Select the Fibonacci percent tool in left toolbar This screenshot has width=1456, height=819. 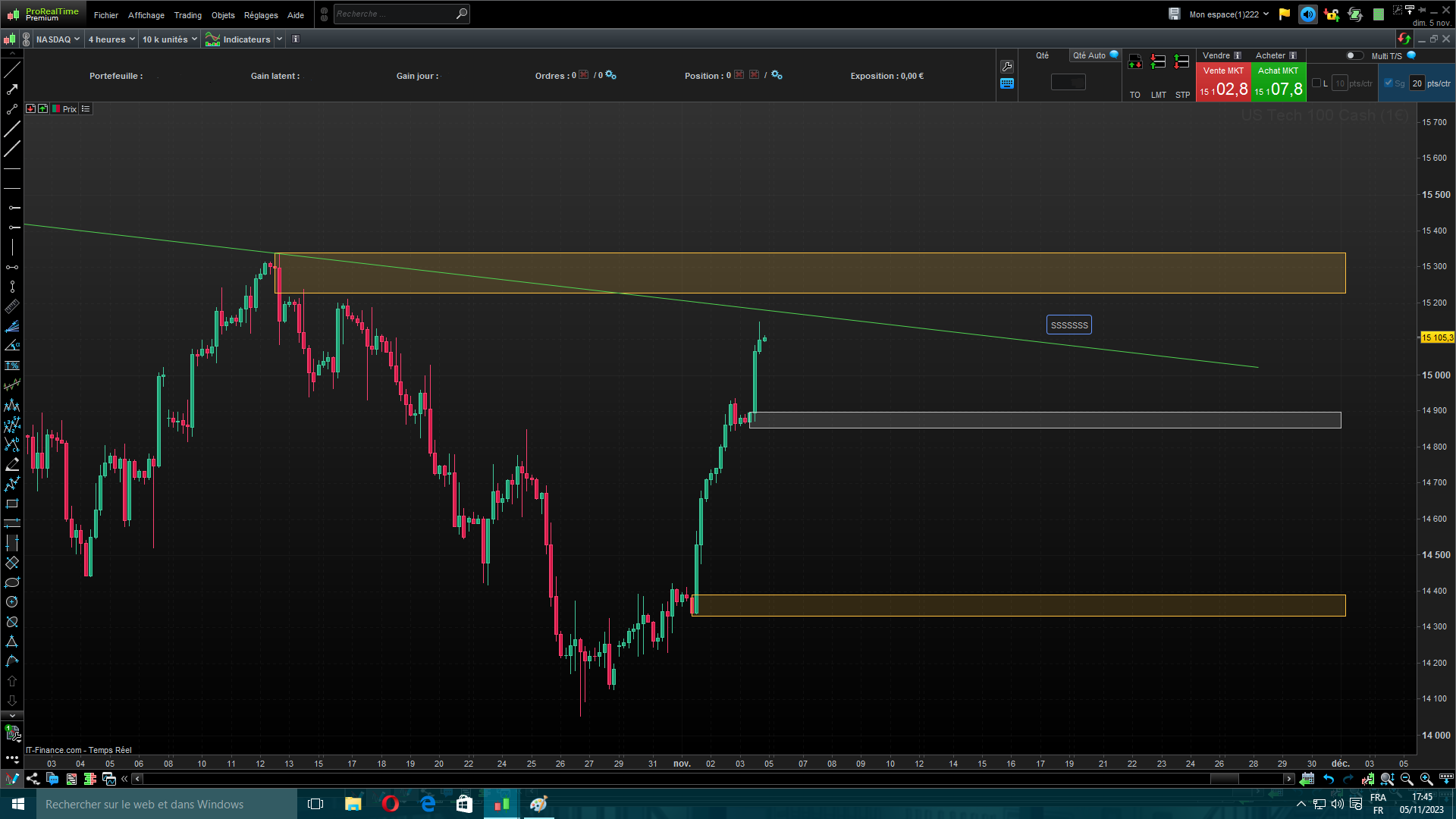(12, 366)
